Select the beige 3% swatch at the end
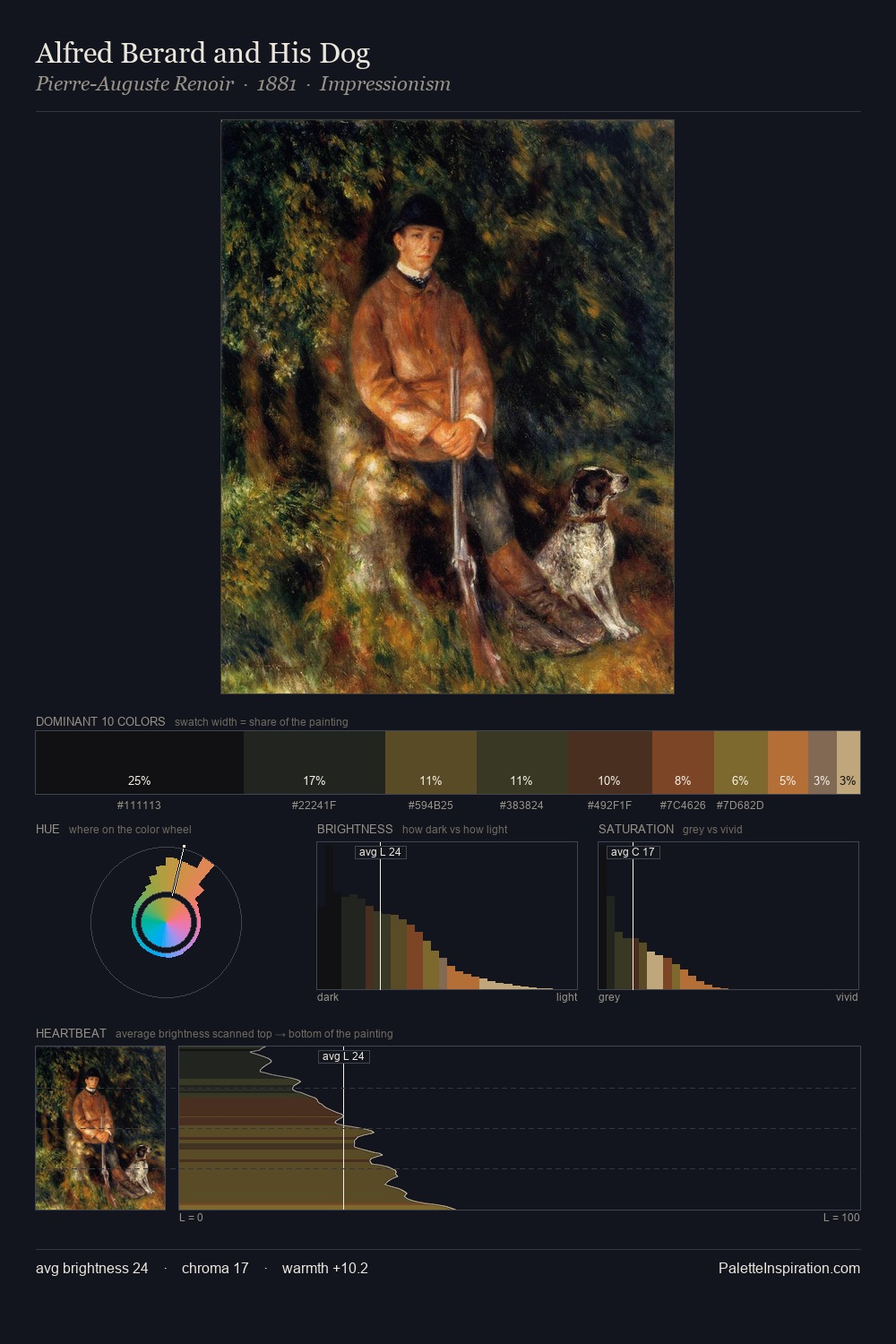Screen dimensions: 896x1344 pyautogui.click(x=849, y=762)
